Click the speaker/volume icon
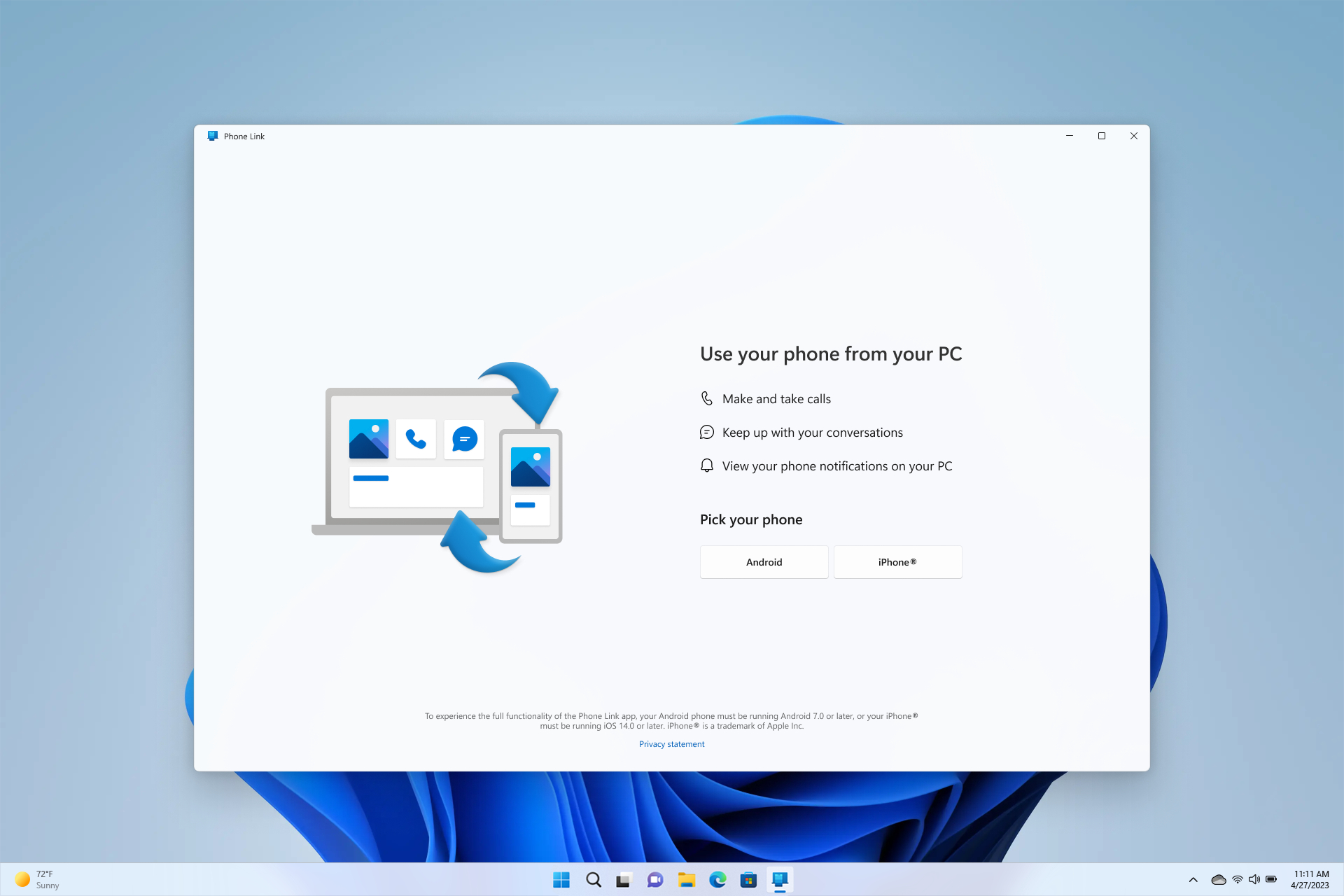1344x896 pixels. point(1253,879)
